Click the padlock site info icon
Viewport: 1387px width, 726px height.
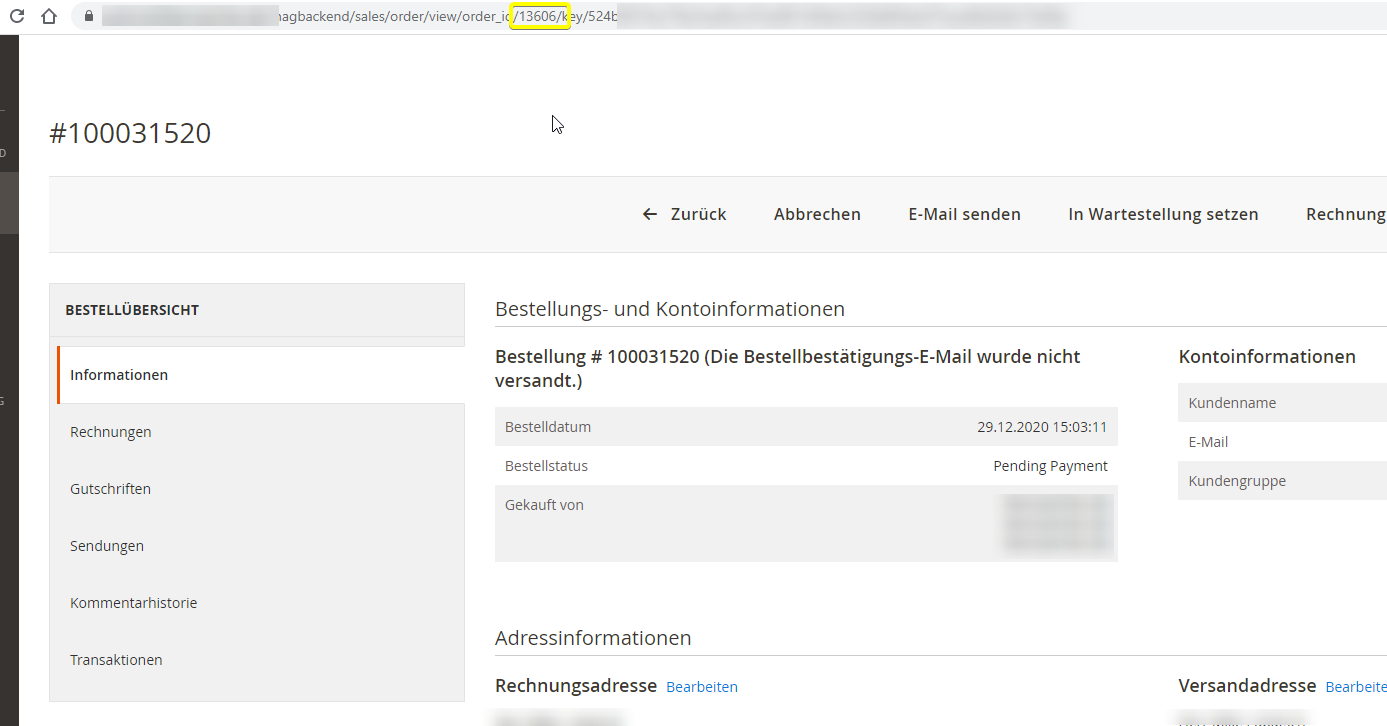pyautogui.click(x=88, y=16)
